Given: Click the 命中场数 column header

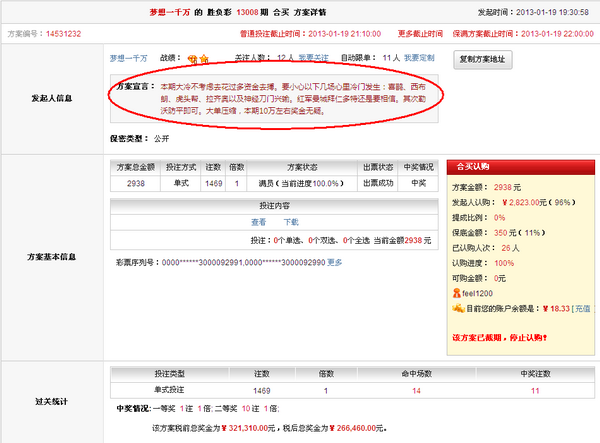Looking at the screenshot, I should (416, 371).
